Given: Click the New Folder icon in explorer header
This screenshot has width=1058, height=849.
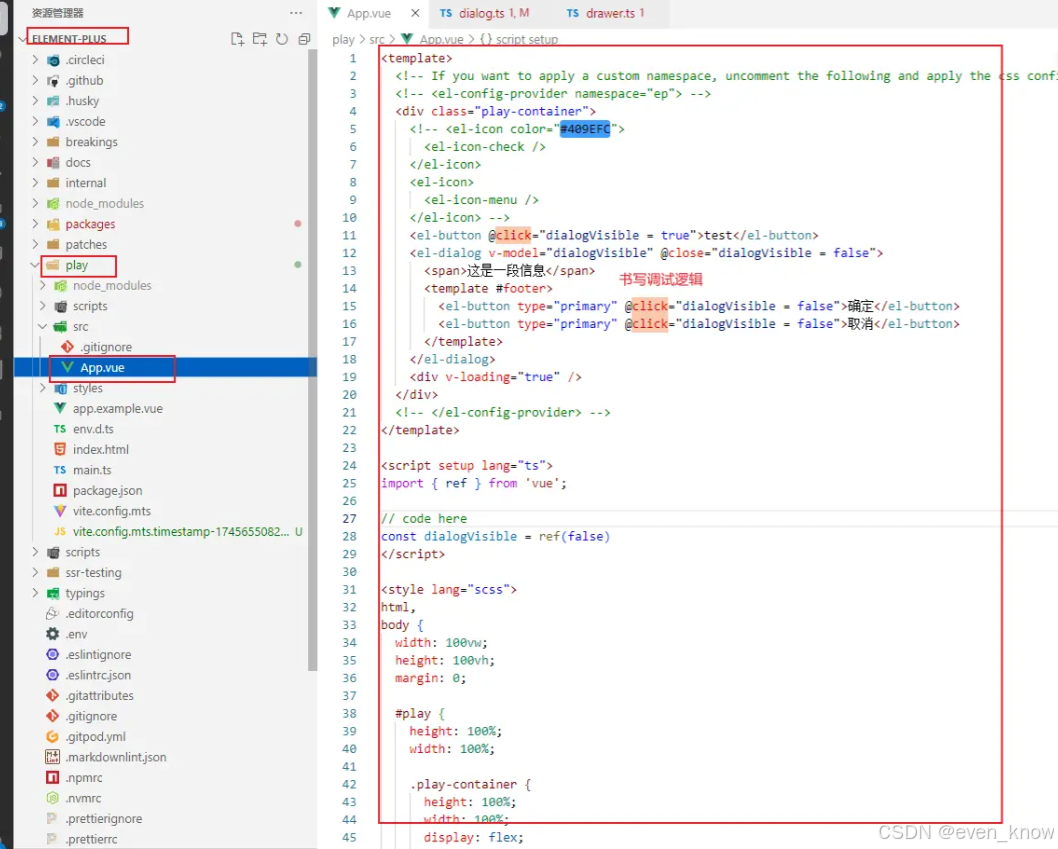Looking at the screenshot, I should tap(260, 39).
